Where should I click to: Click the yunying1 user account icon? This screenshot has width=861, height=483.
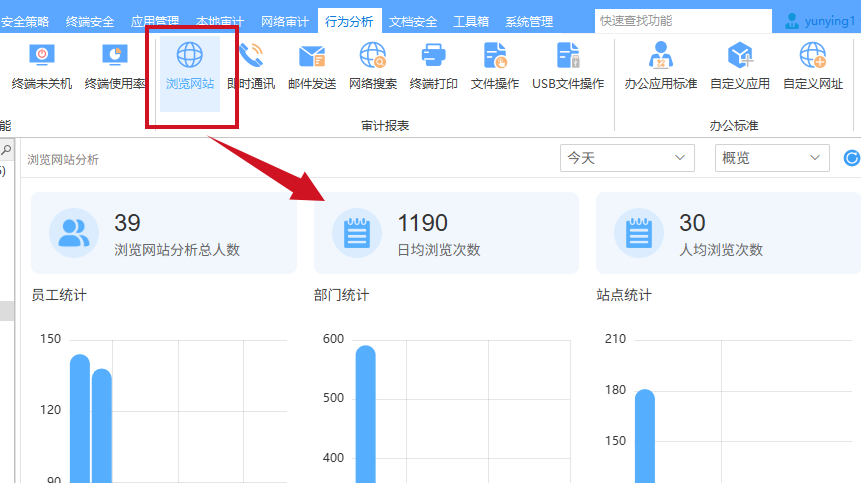click(792, 21)
